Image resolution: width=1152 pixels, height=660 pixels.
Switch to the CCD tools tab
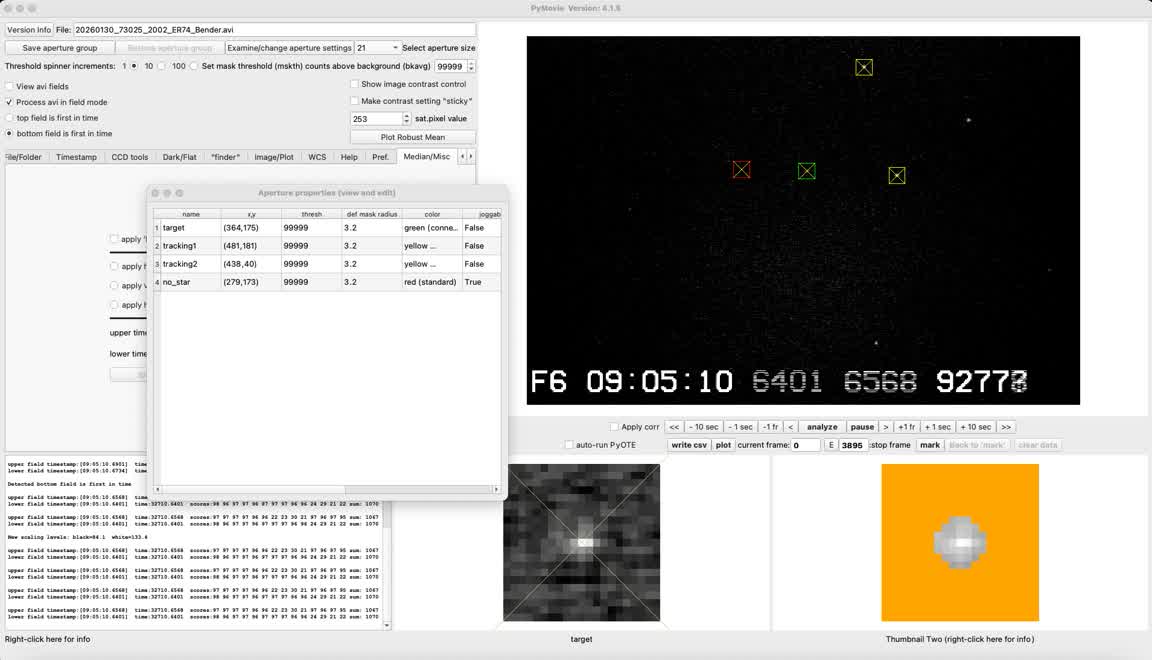point(129,157)
